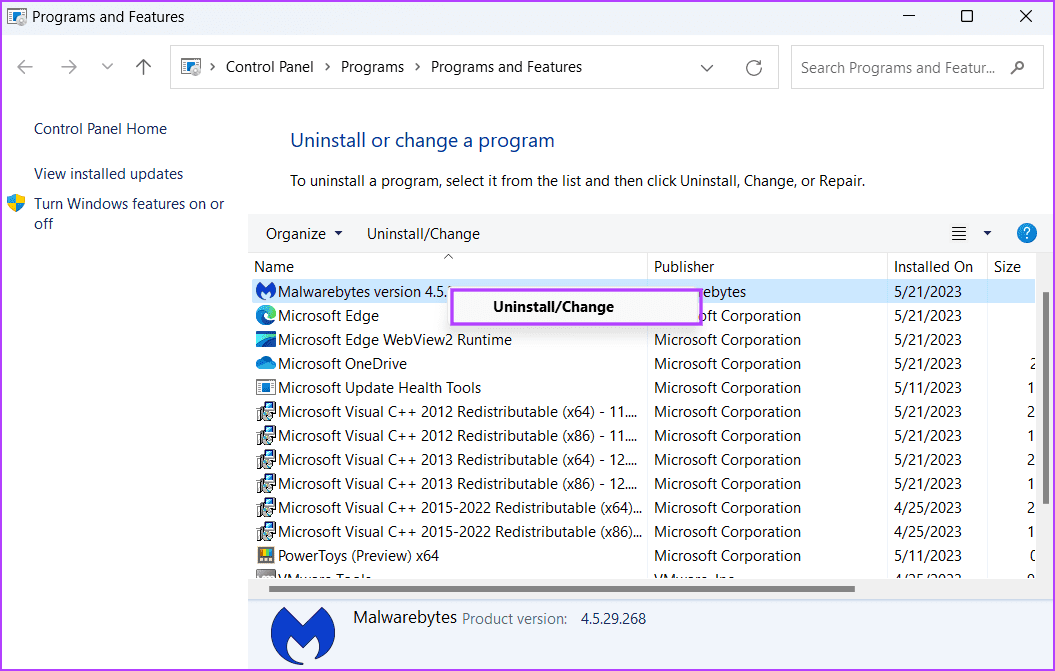Click the large Malwarebytes logo in details pane
Screen dimensions: 1055x671
click(303, 635)
